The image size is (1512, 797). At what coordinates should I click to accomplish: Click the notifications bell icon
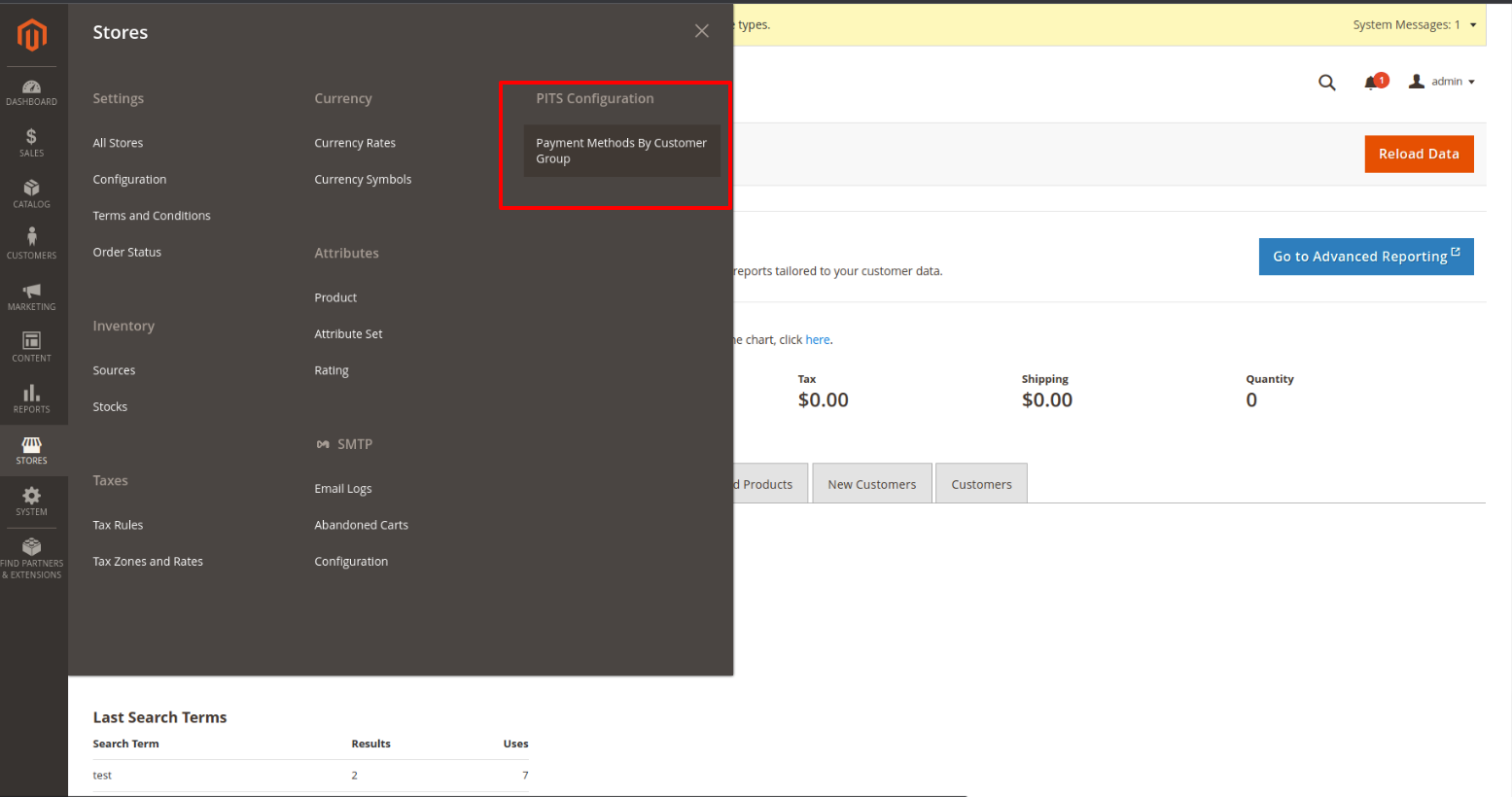(x=1372, y=83)
